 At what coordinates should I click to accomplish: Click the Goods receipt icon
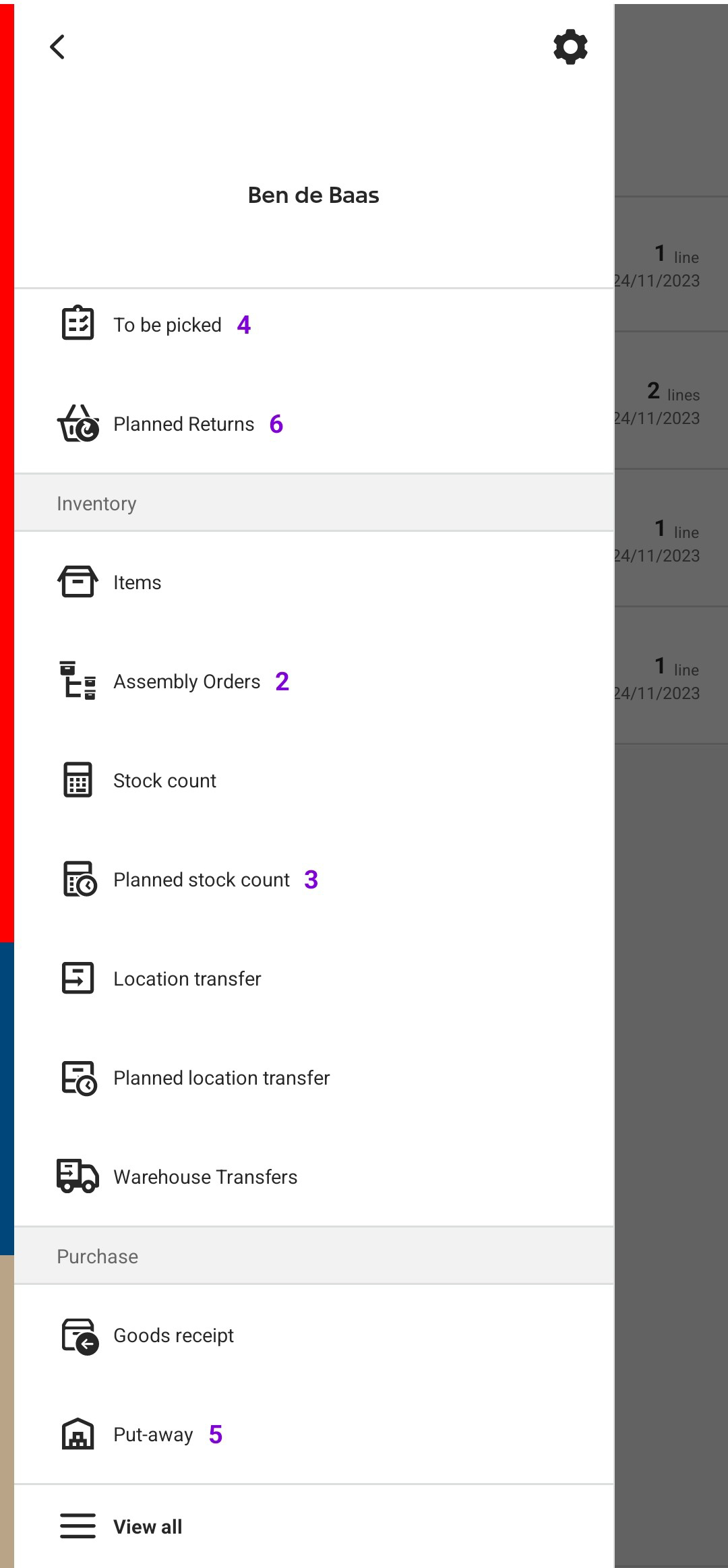(80, 1336)
